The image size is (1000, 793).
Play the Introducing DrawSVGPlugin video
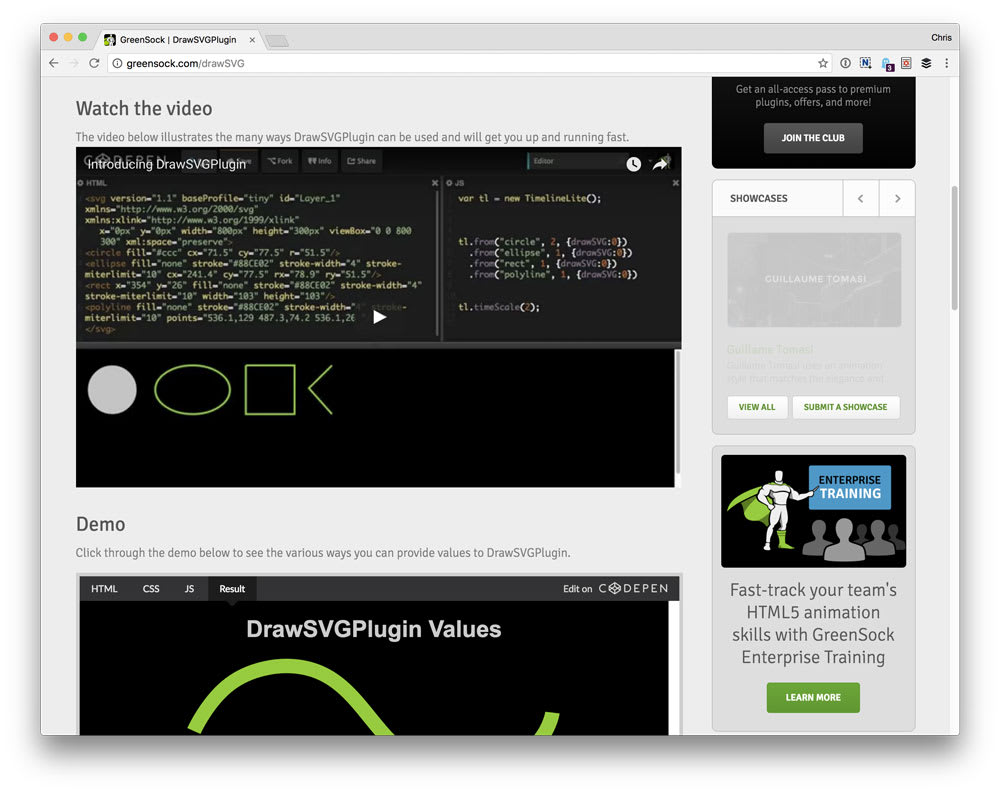coord(379,317)
